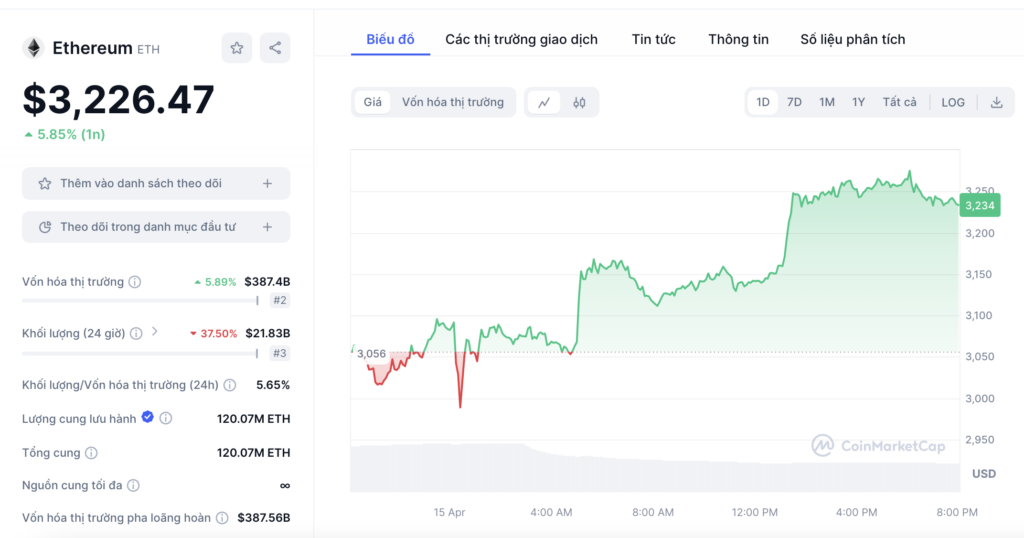The width and height of the screenshot is (1024, 538).
Task: Open the Số liệu phân tích tab
Action: tap(852, 39)
